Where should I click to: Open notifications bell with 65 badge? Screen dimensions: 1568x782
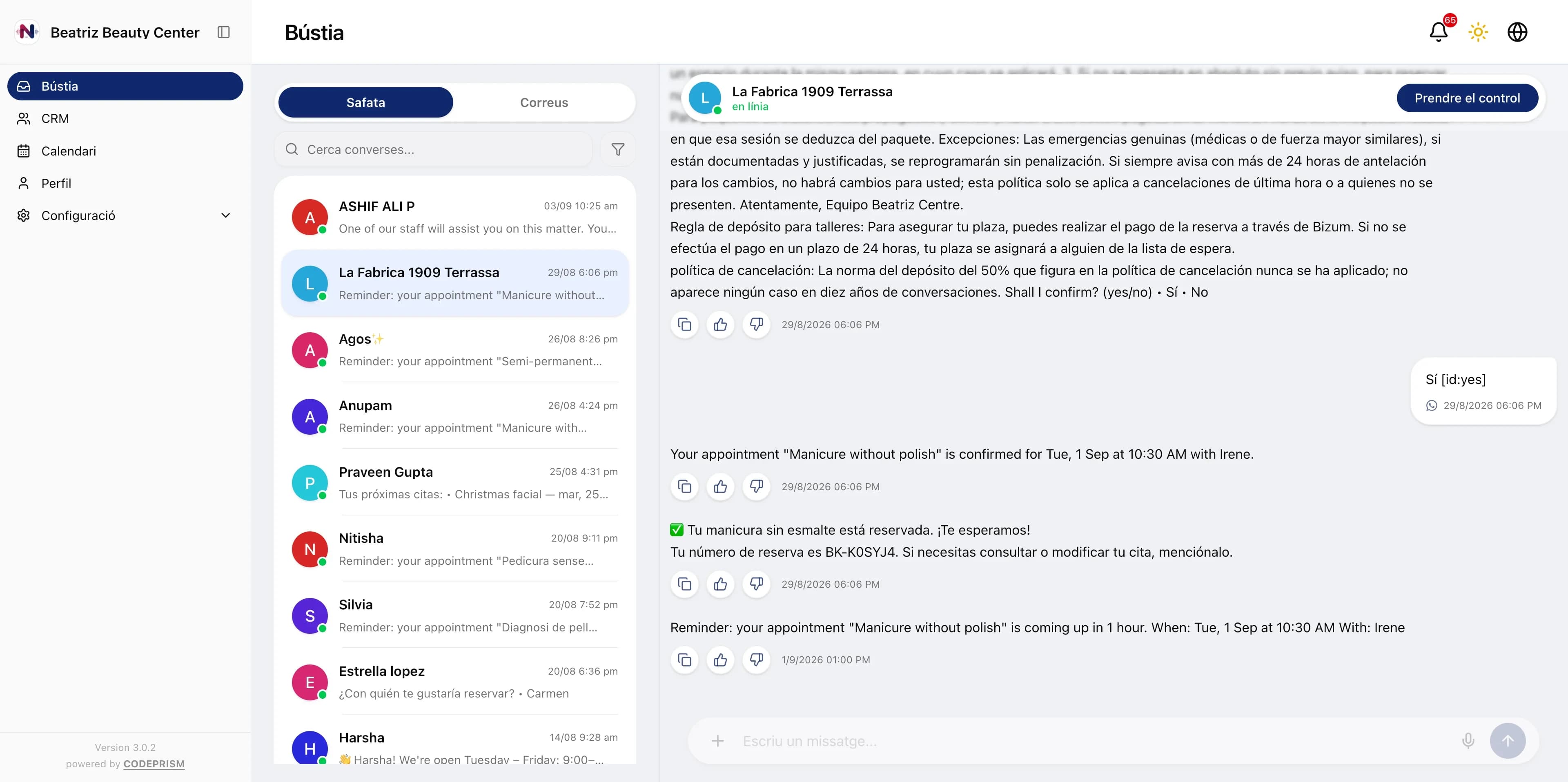(x=1438, y=32)
